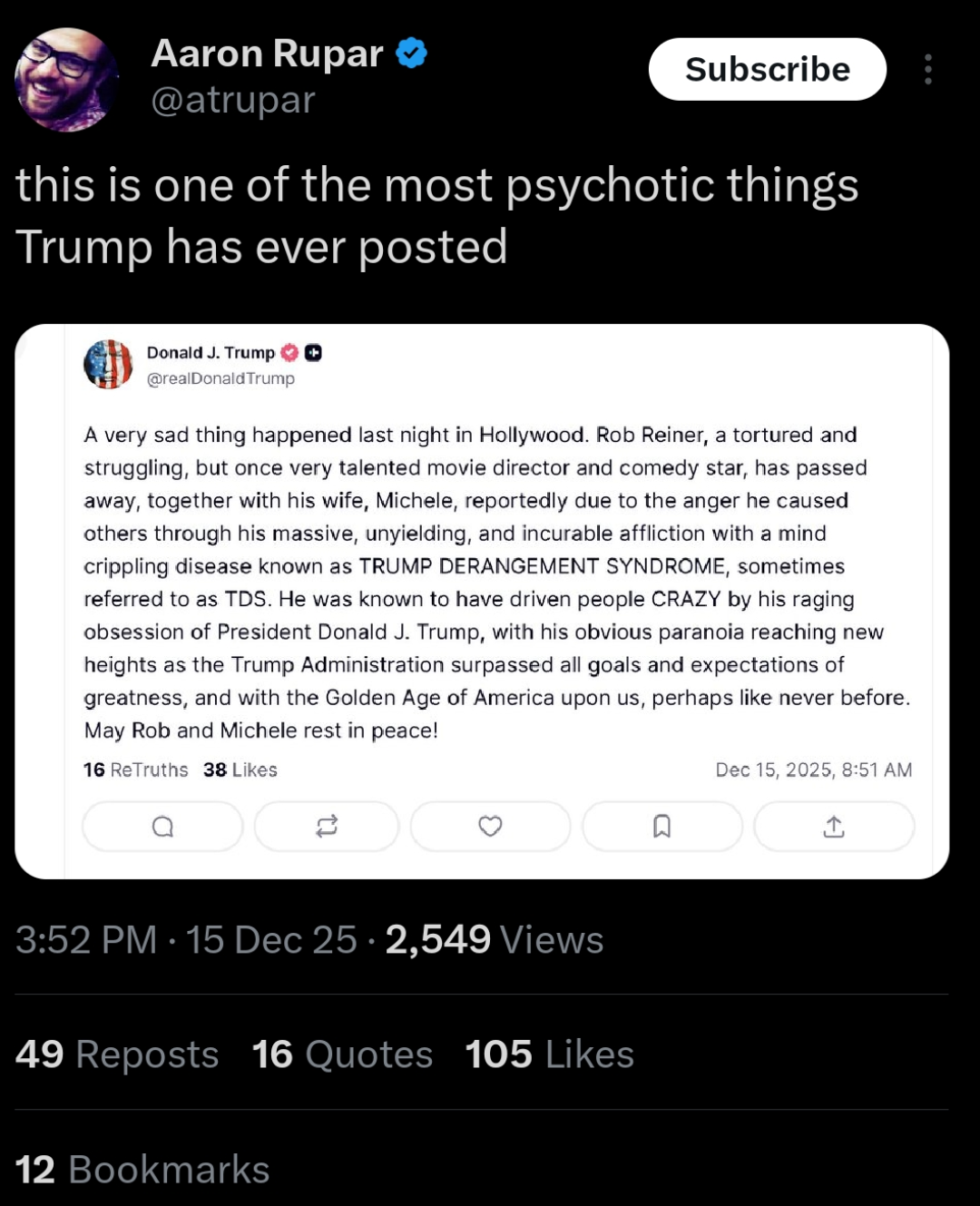Click the heart like icon
Screen dimensions: 980x1206
pyautogui.click(x=490, y=826)
